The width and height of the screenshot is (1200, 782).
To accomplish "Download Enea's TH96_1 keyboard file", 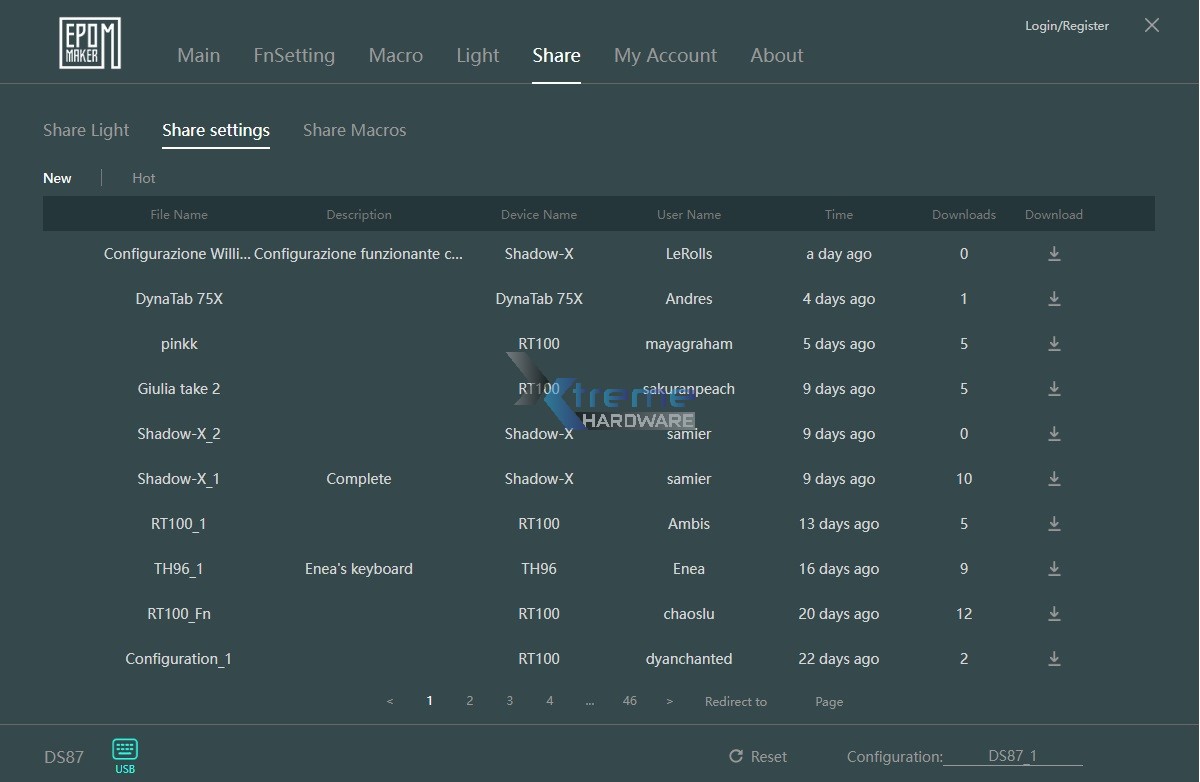I will (1053, 569).
